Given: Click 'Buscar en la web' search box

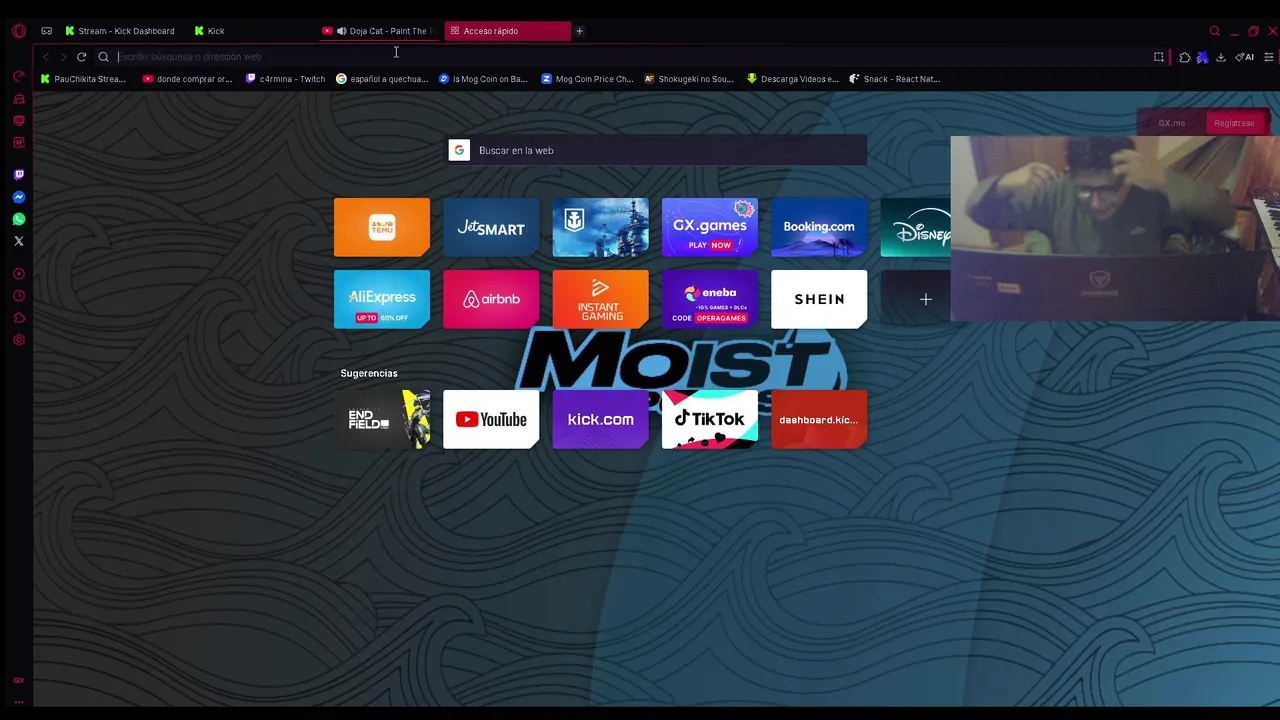Looking at the screenshot, I should 657,150.
